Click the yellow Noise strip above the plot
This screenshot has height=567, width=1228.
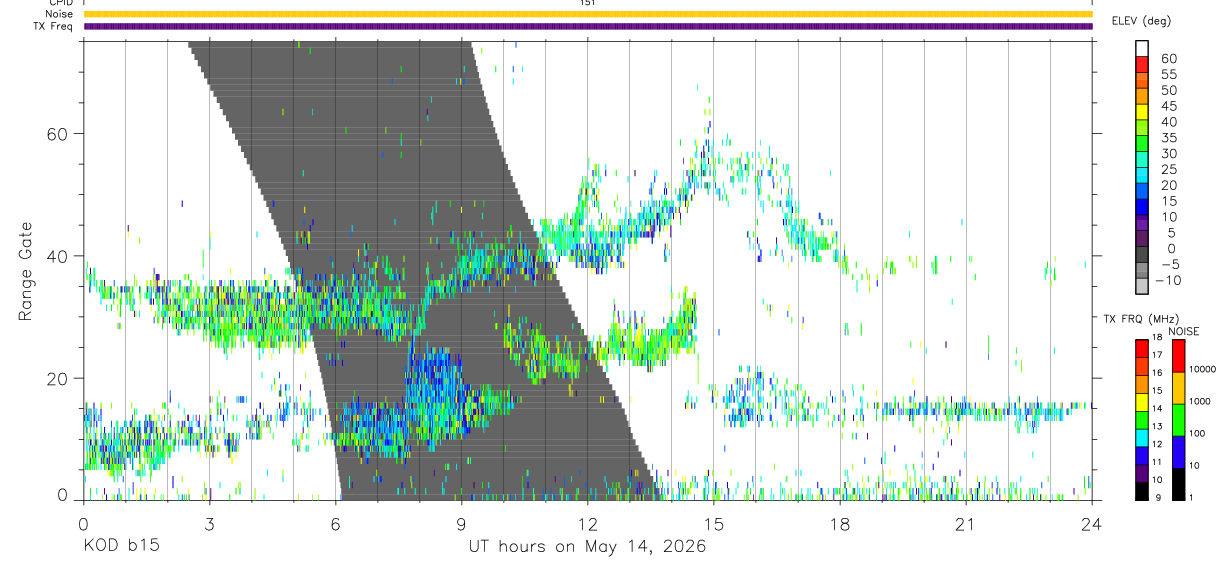tap(587, 14)
